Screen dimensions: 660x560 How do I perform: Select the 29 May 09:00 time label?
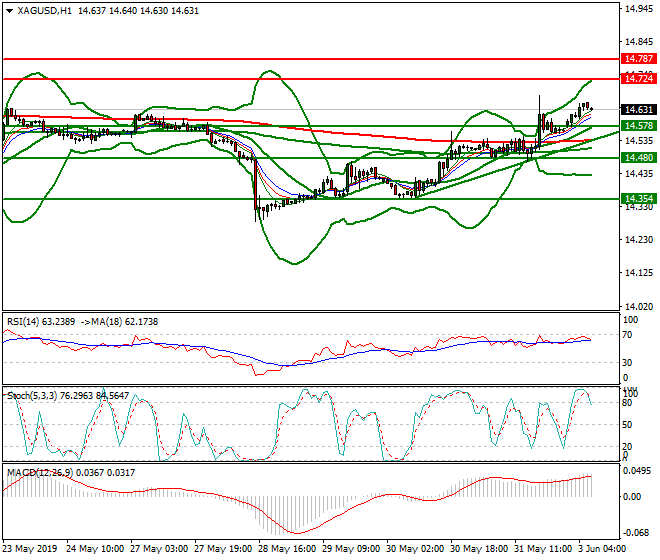(x=351, y=549)
